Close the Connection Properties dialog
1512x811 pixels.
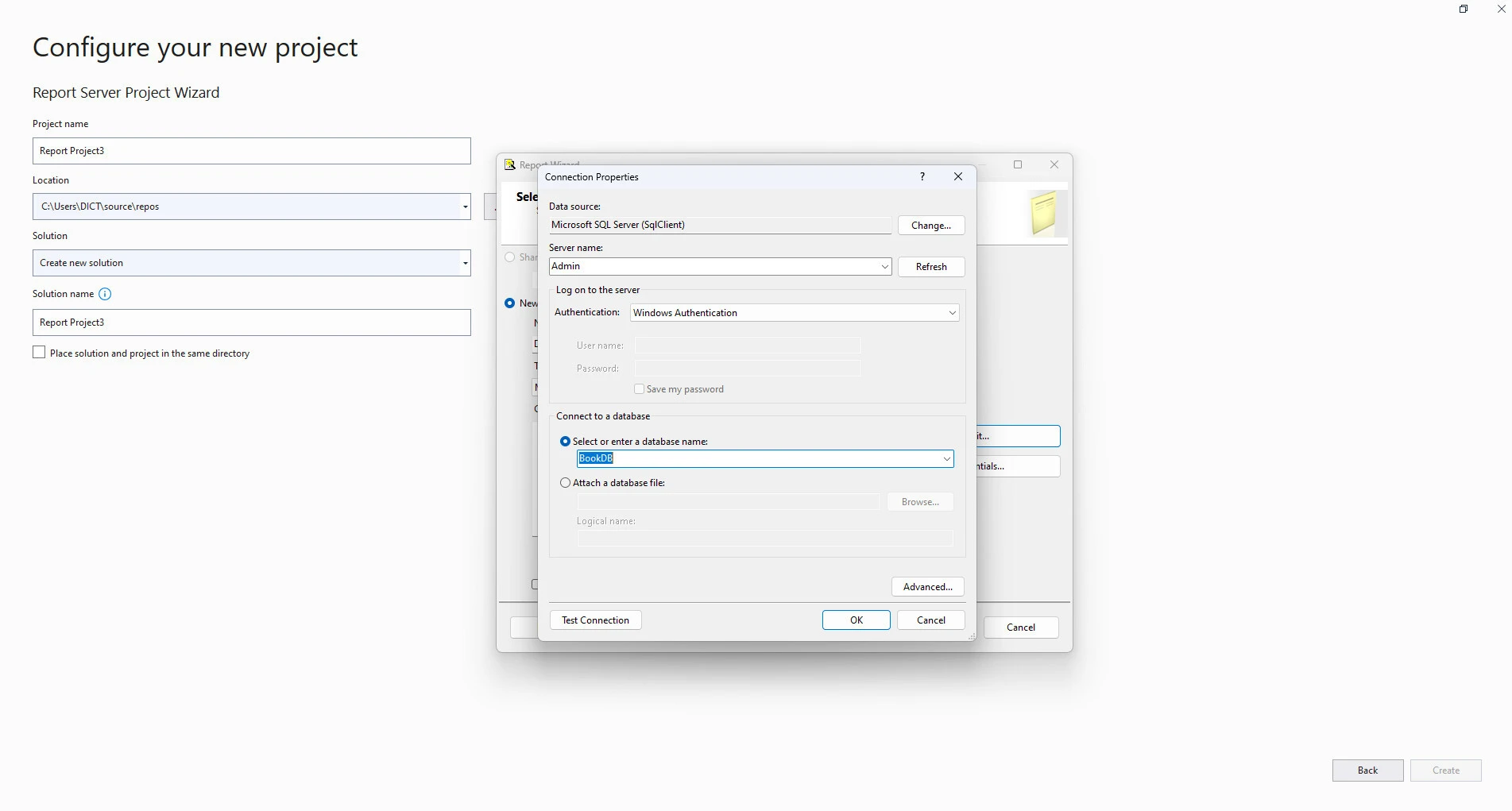(958, 176)
